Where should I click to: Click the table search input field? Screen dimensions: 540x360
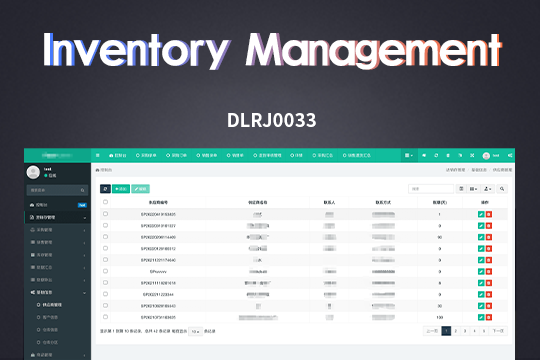(431, 189)
